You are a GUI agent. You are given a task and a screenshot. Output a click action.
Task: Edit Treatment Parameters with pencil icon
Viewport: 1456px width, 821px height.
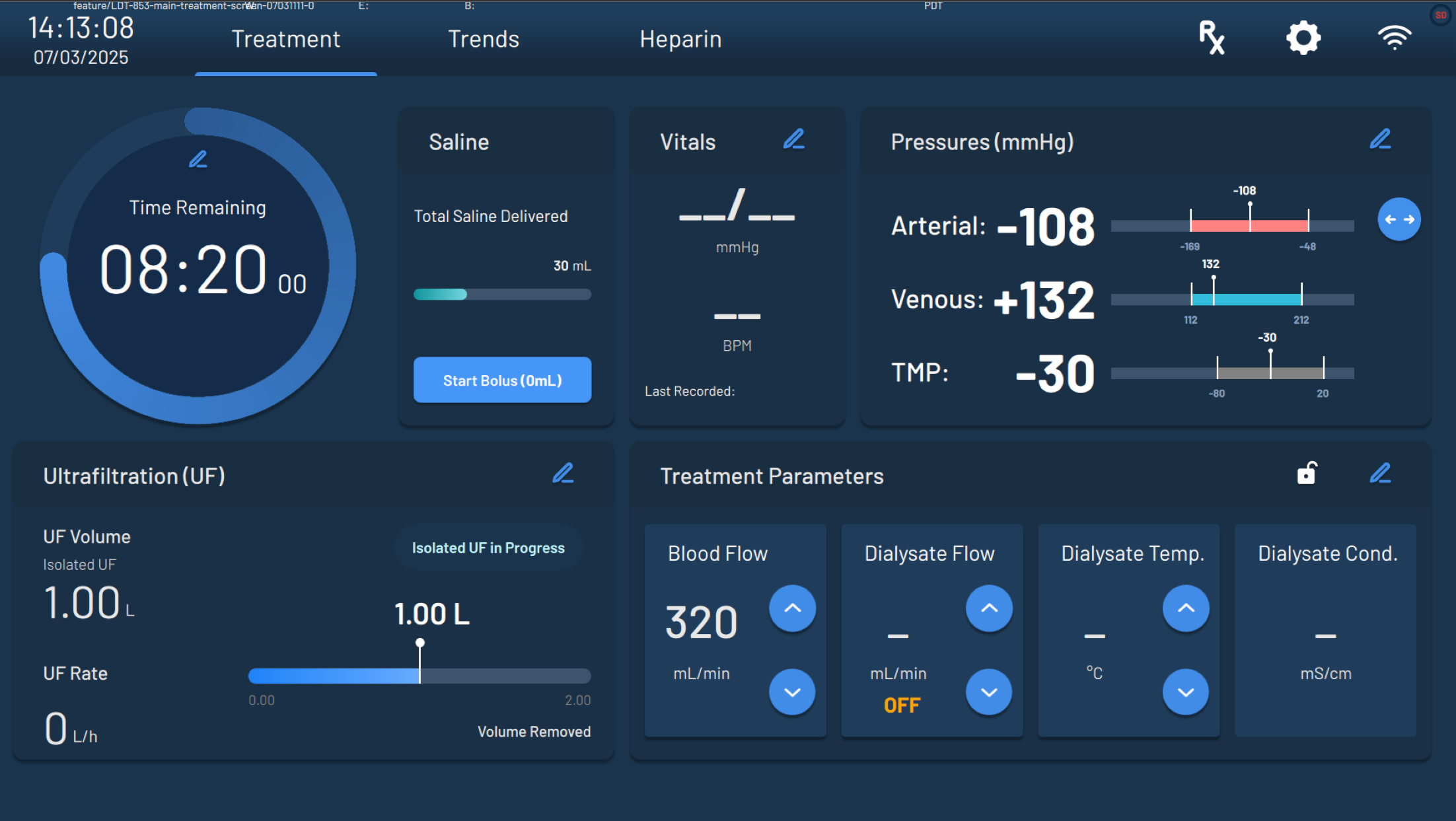click(x=1380, y=474)
